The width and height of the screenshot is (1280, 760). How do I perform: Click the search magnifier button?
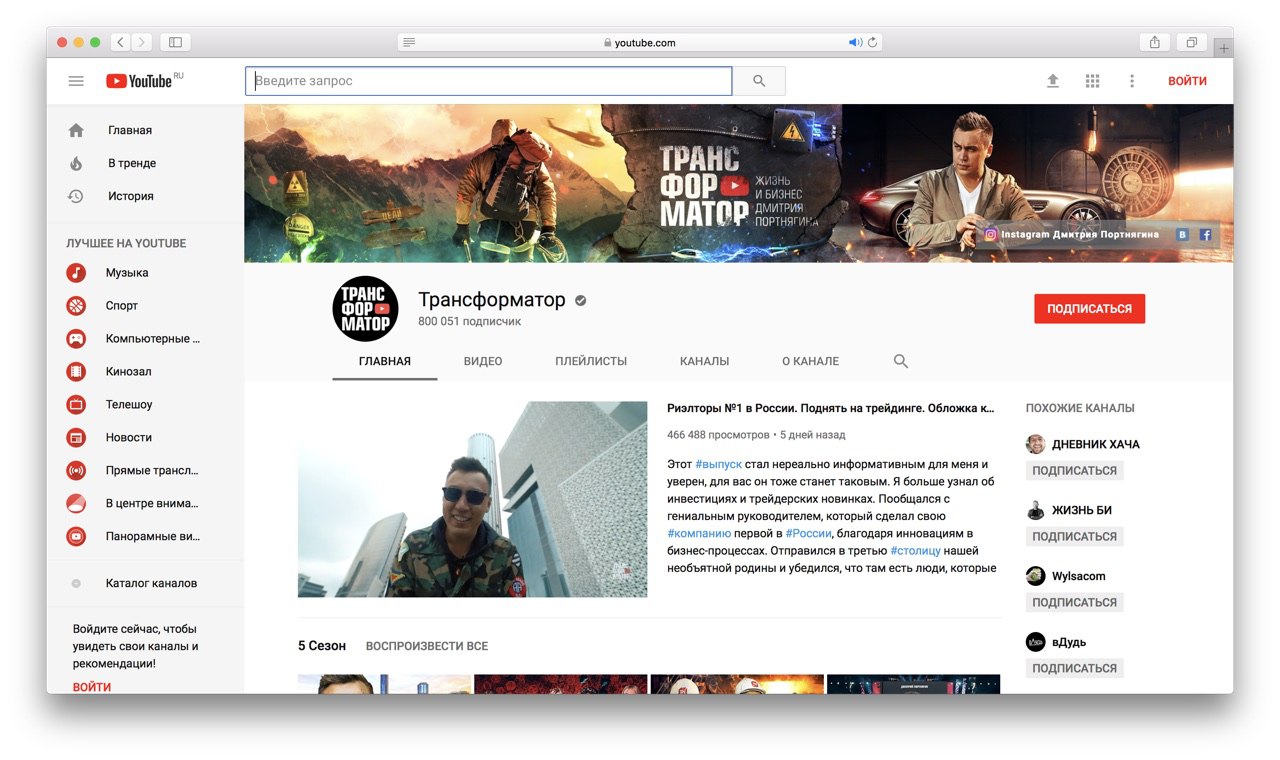[759, 81]
